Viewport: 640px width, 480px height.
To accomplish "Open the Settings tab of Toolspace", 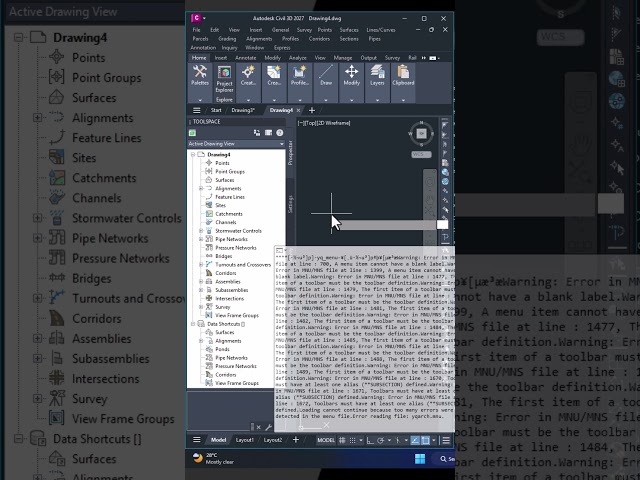I will coord(290,204).
